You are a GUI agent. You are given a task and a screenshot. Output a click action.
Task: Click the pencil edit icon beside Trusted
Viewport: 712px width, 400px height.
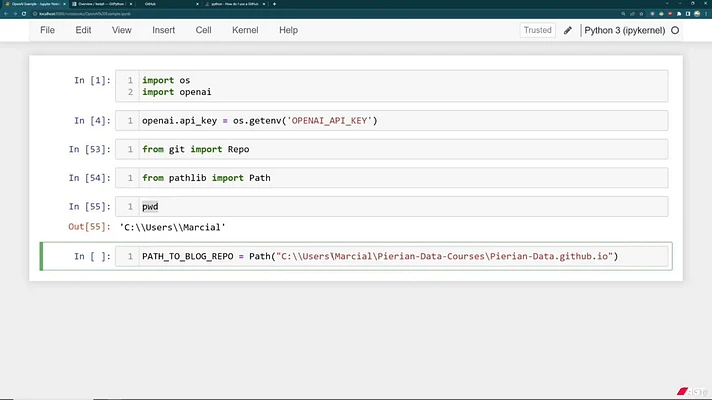pyautogui.click(x=568, y=30)
